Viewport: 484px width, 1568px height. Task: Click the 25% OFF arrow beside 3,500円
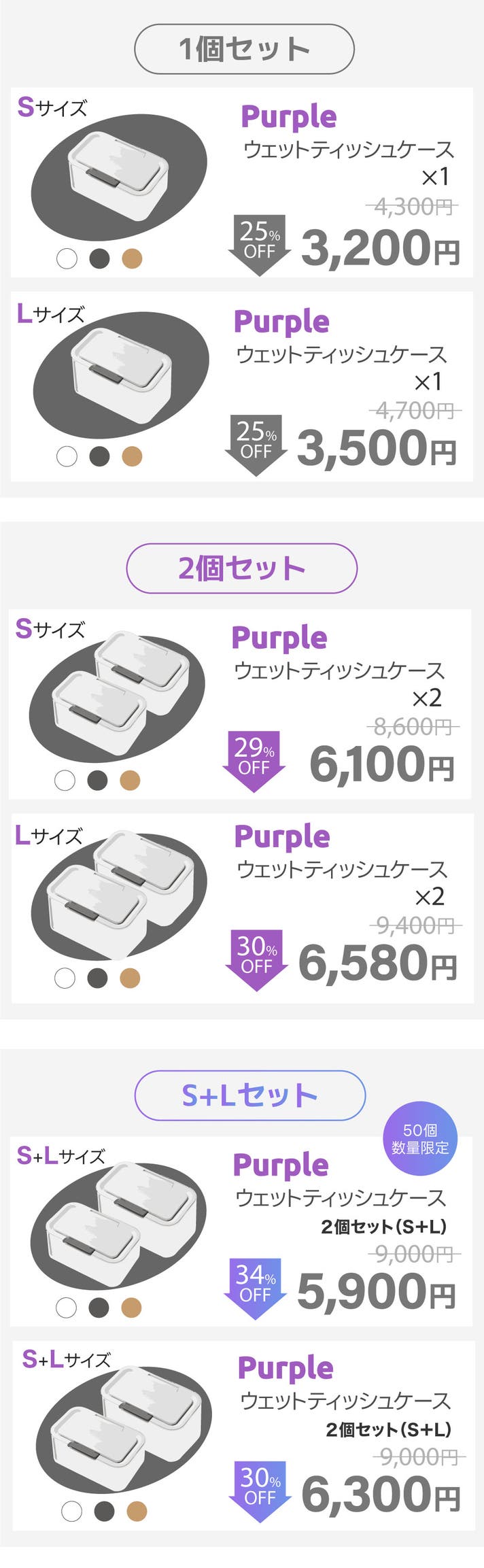click(256, 443)
